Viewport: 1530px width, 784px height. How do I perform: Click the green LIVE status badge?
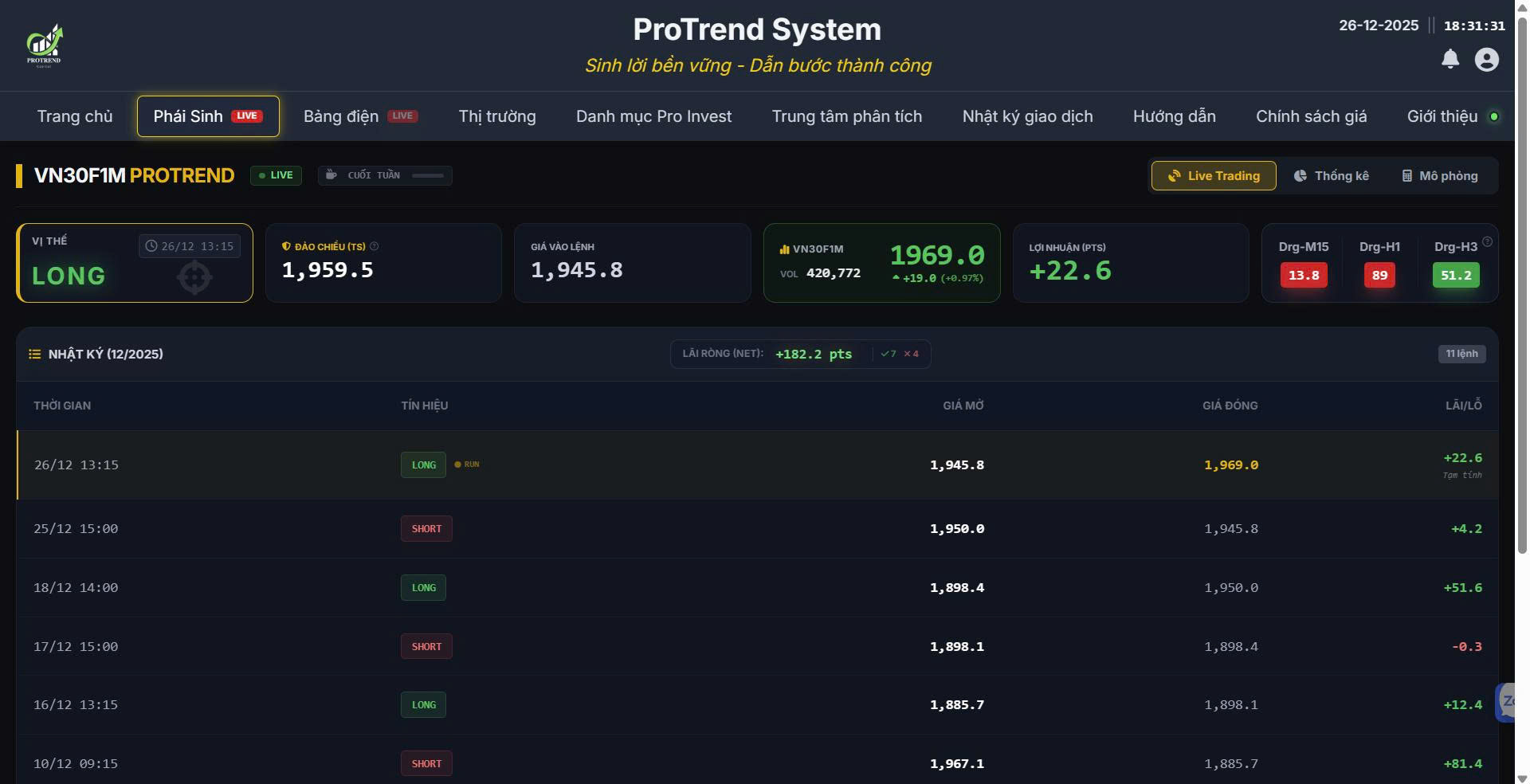tap(276, 175)
